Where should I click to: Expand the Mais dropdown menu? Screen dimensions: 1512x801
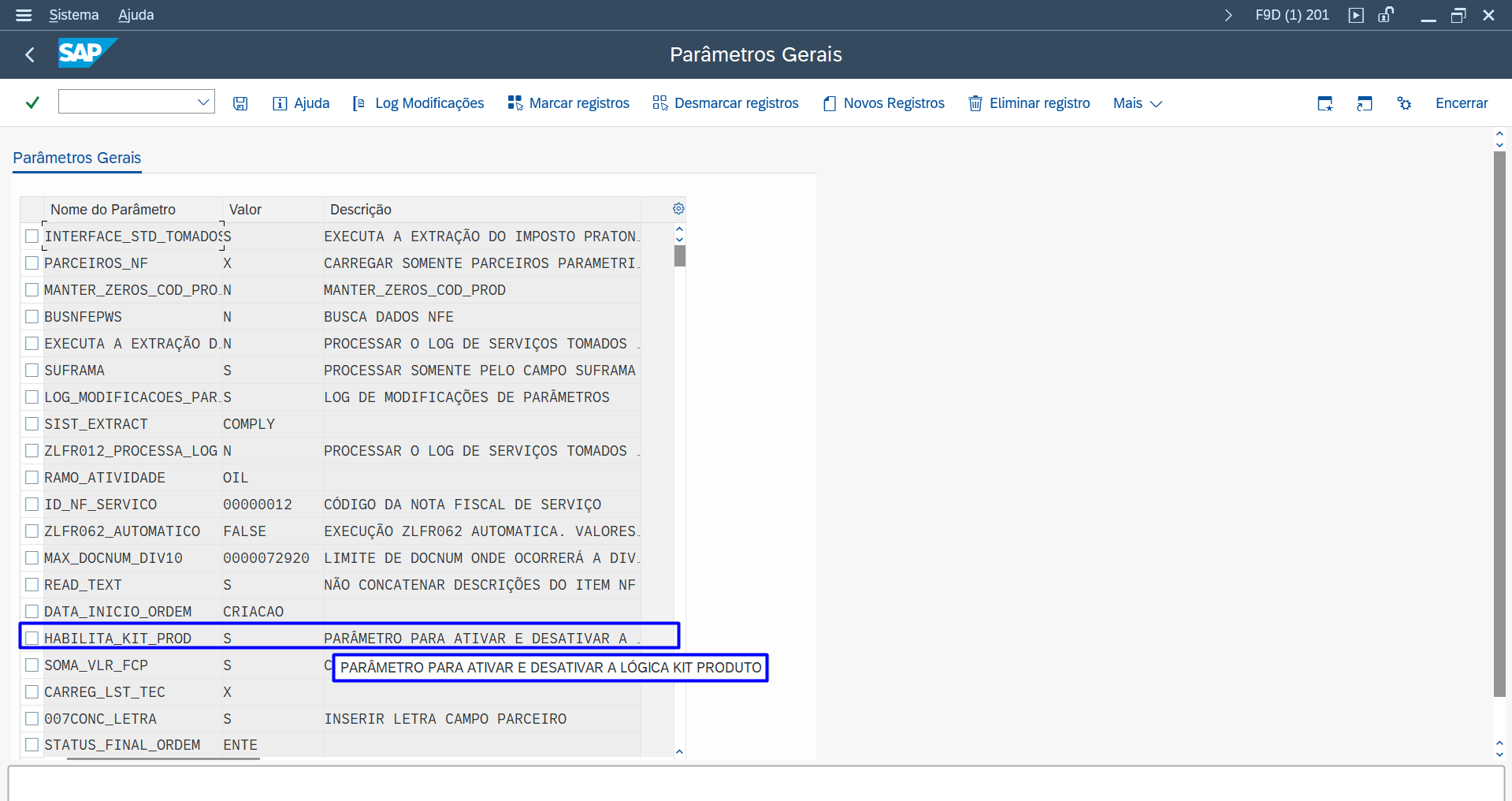1138,103
